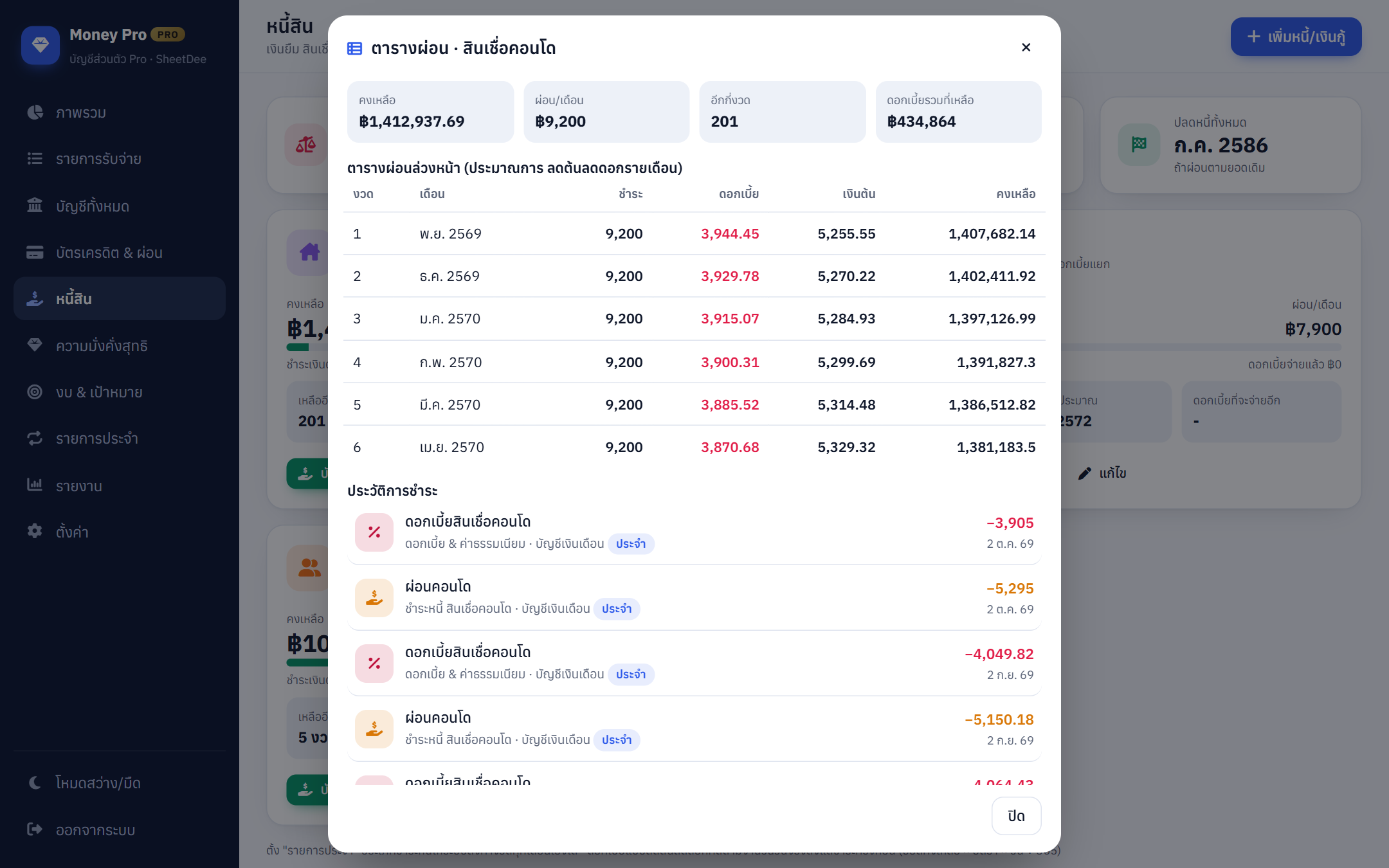
Task: Click the รายงาน chart icon
Action: click(35, 485)
